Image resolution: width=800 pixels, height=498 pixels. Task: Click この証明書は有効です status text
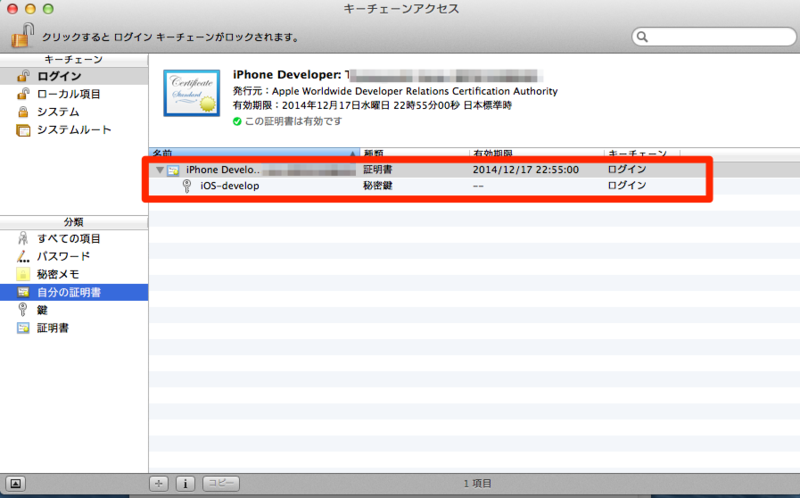point(293,121)
